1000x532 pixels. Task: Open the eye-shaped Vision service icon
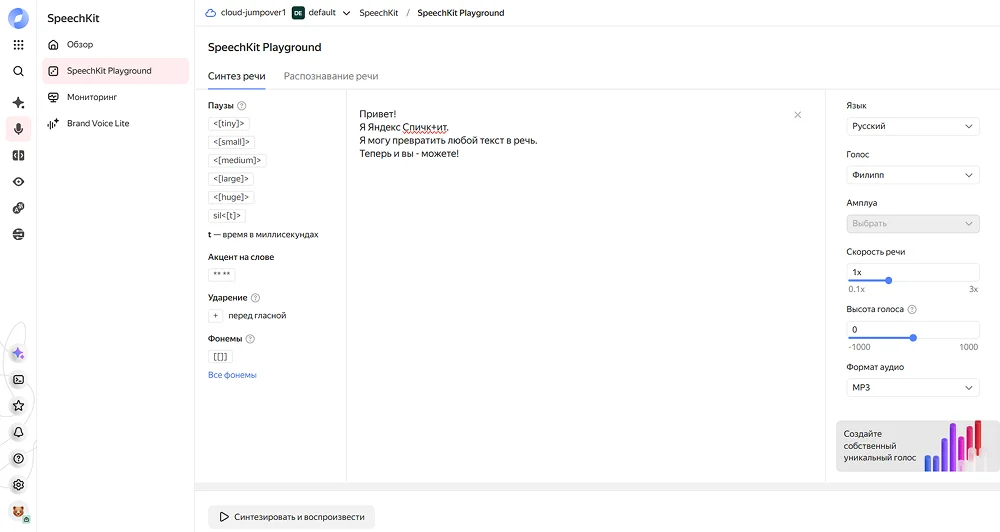pos(18,182)
